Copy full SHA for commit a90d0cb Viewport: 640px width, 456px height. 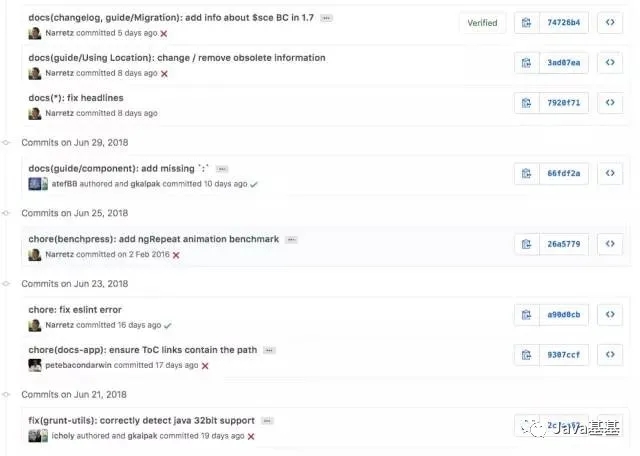(x=527, y=314)
